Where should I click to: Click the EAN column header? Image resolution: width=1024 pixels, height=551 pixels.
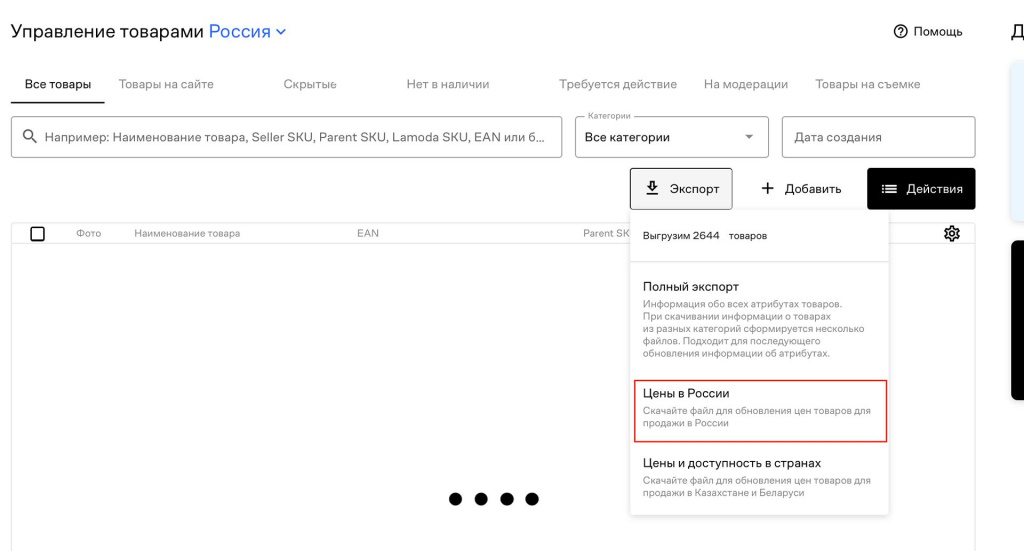coord(368,233)
